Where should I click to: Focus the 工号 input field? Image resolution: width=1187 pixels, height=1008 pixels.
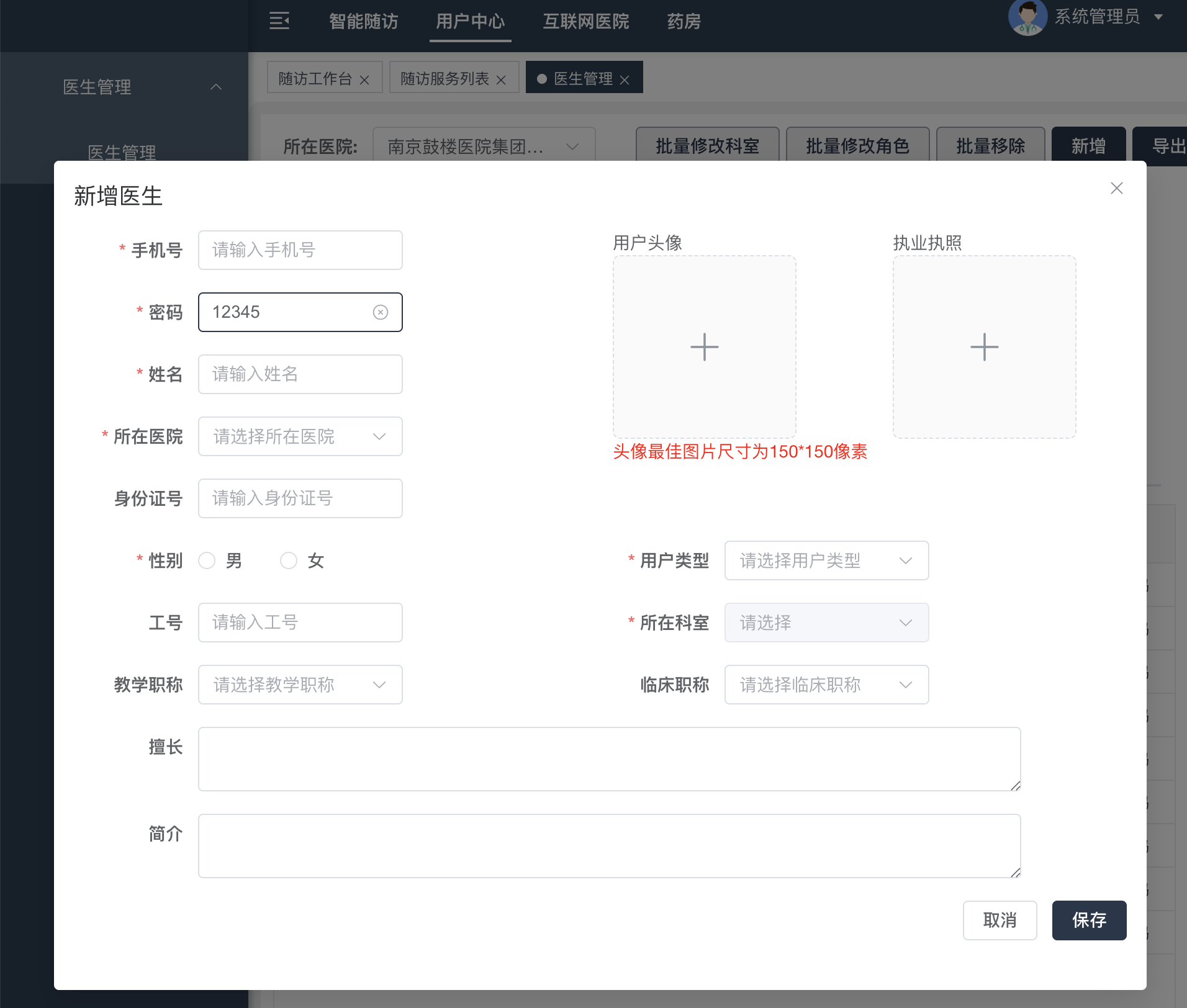coord(300,623)
